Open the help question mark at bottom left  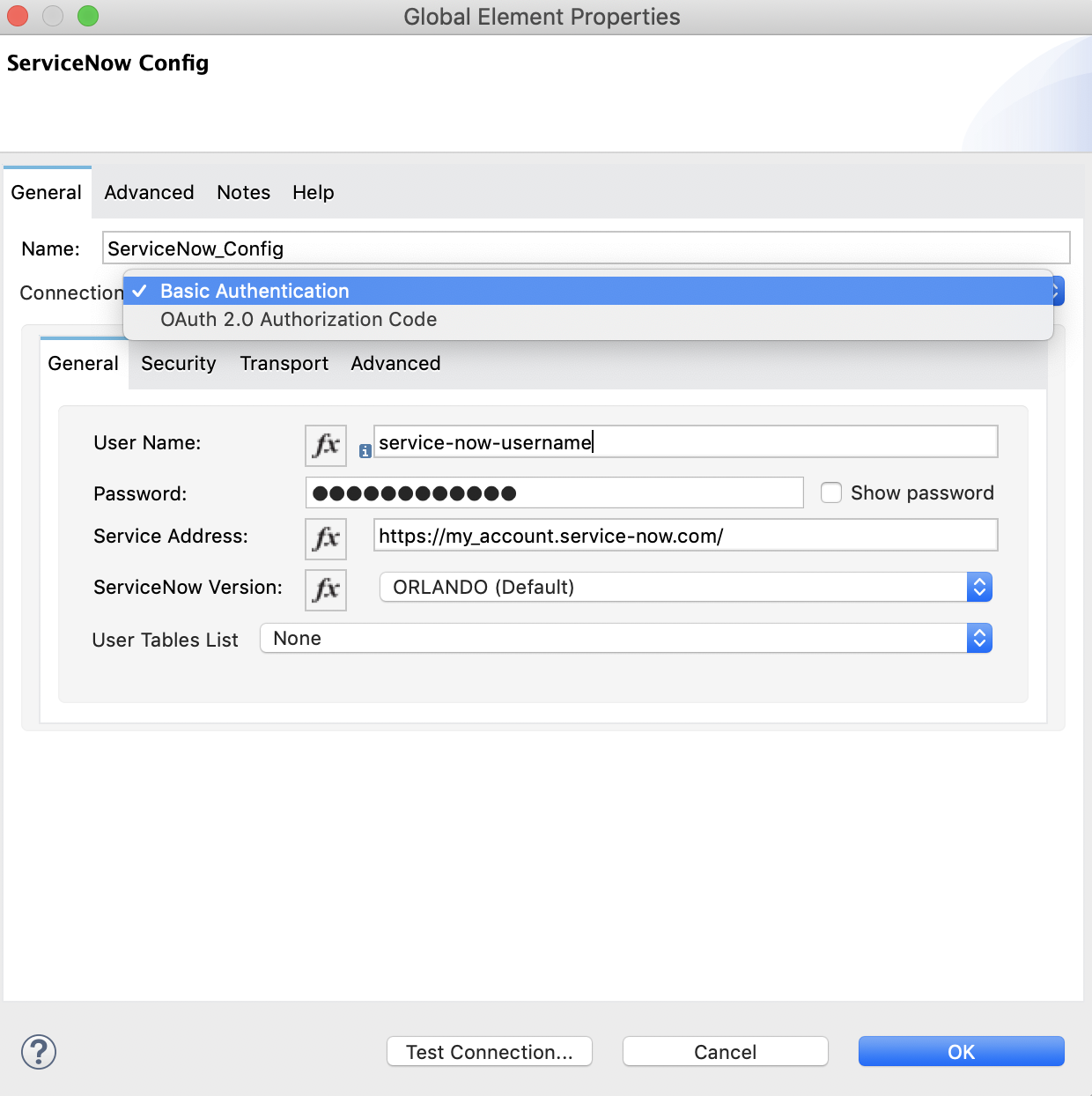click(x=38, y=1051)
